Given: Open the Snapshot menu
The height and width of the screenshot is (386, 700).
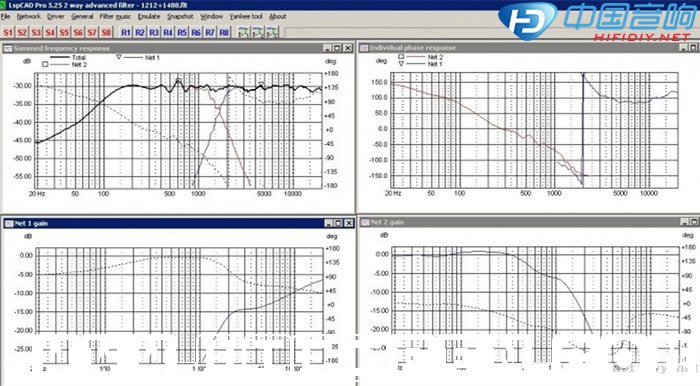Looking at the screenshot, I should point(180,17).
